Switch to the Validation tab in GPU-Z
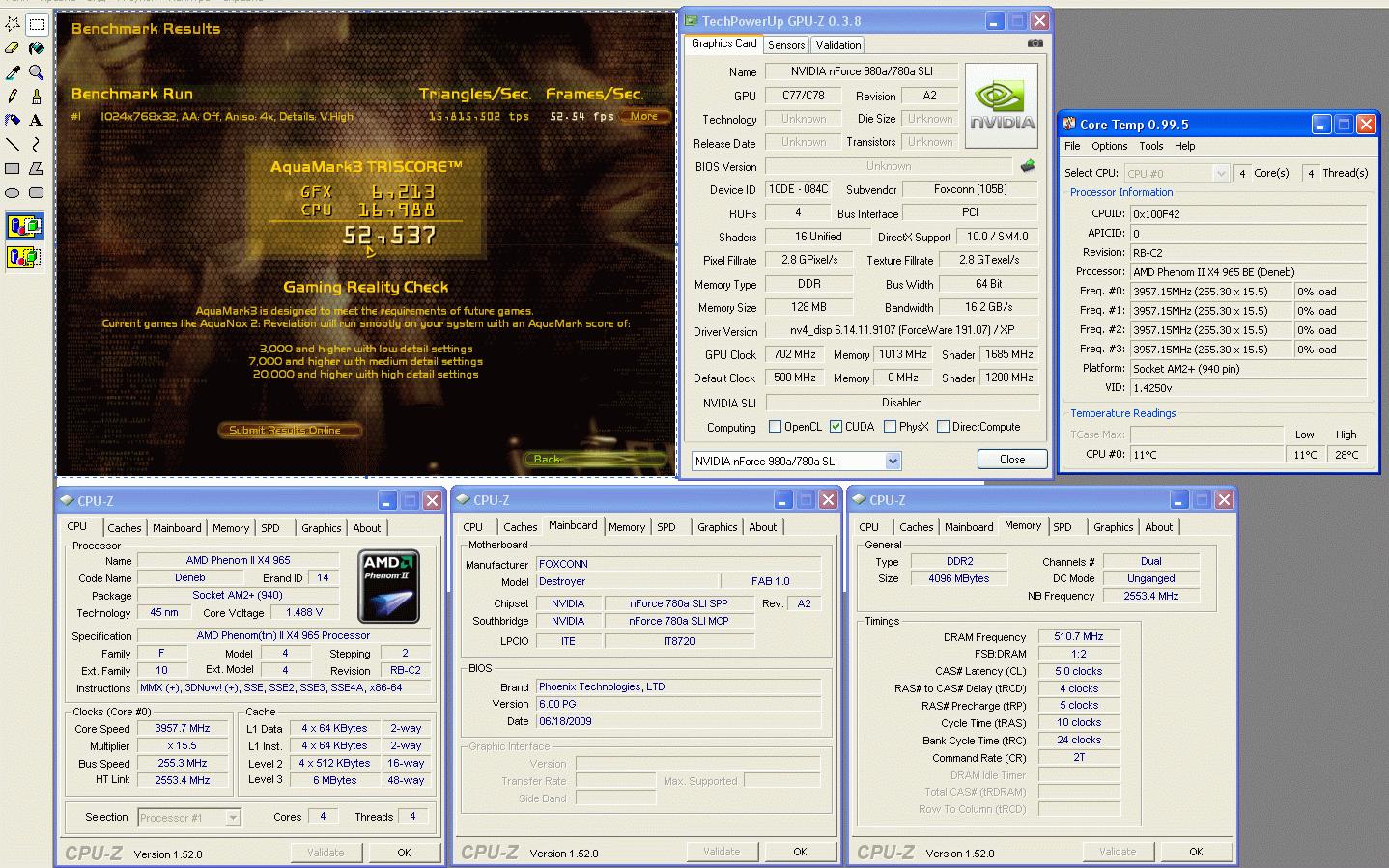Image resolution: width=1389 pixels, height=868 pixels. tap(838, 45)
